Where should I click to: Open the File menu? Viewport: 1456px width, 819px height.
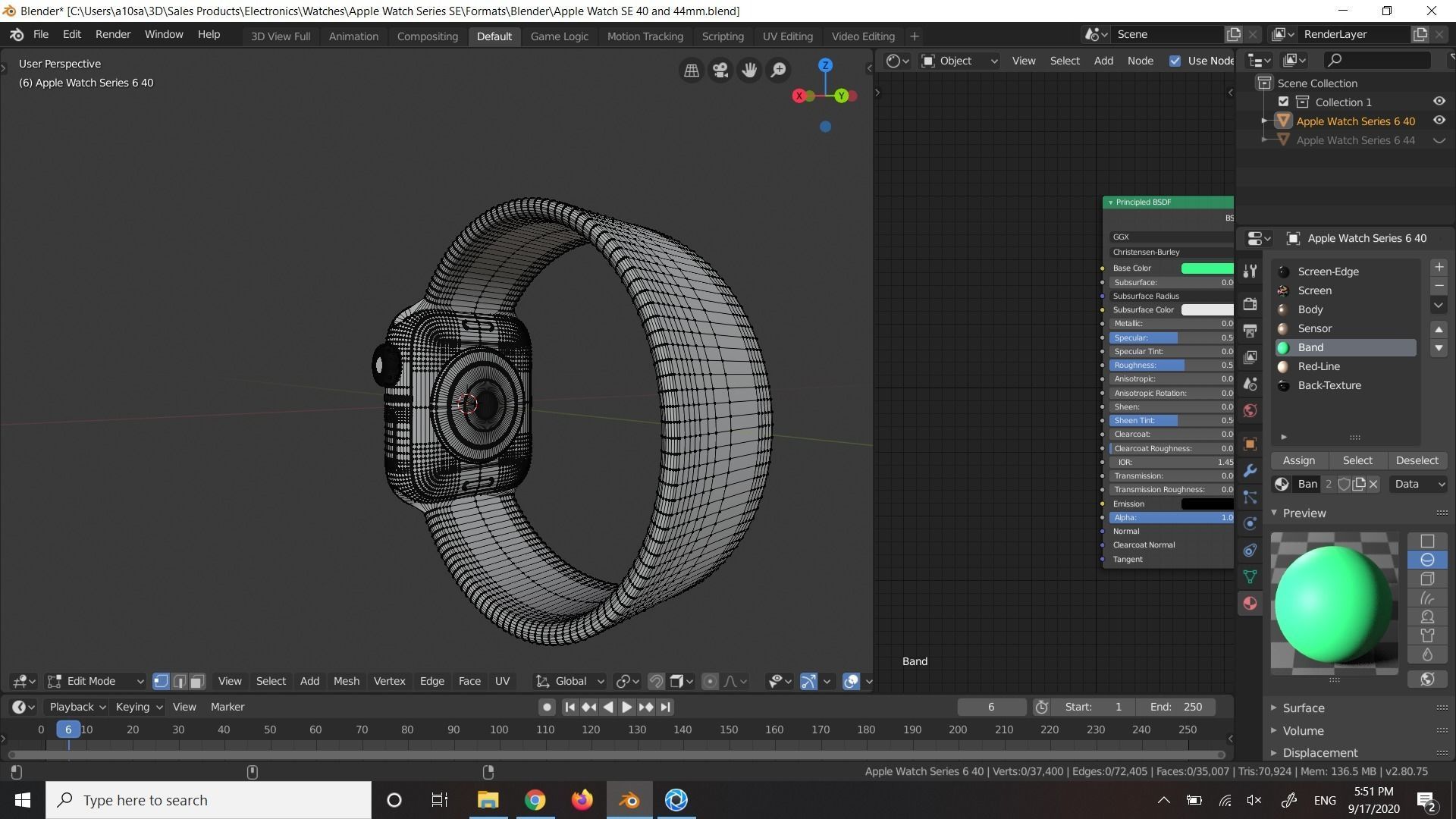click(41, 35)
